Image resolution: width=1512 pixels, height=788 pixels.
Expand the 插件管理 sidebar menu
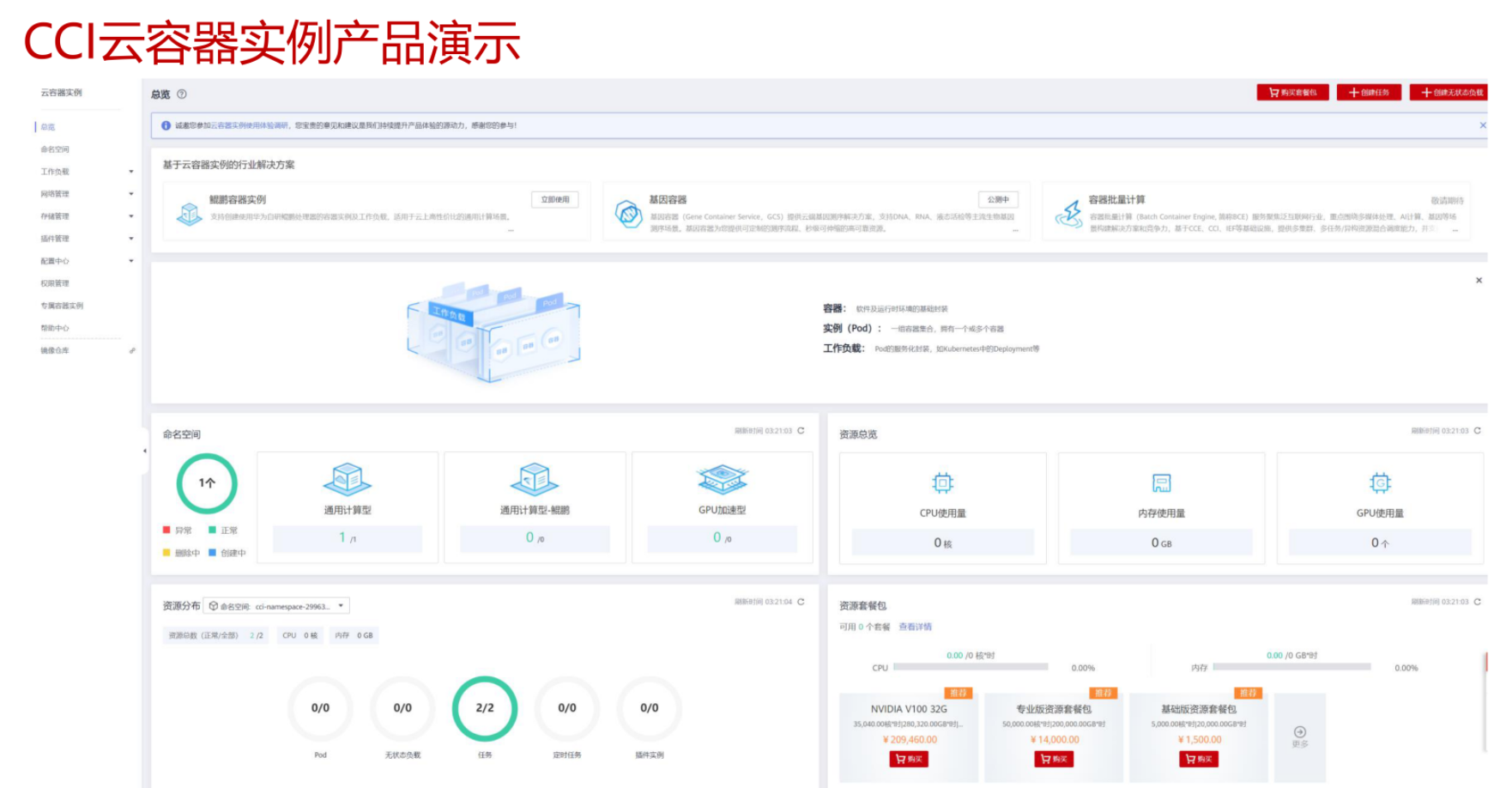click(x=131, y=239)
